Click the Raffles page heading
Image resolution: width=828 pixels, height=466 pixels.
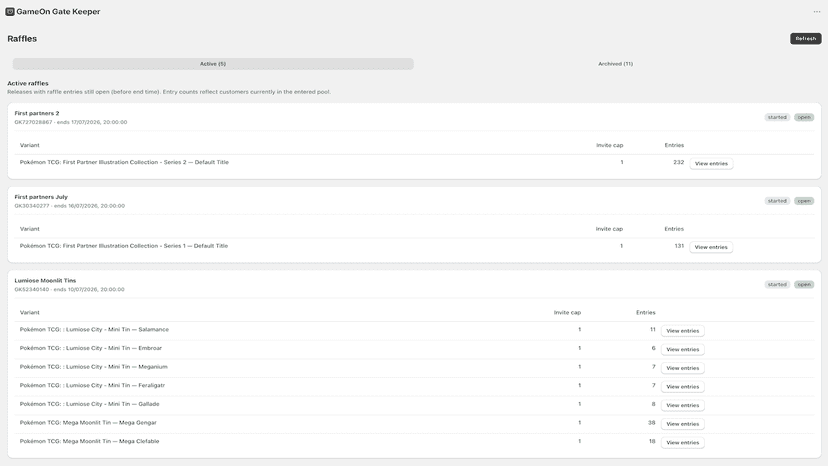click(22, 39)
